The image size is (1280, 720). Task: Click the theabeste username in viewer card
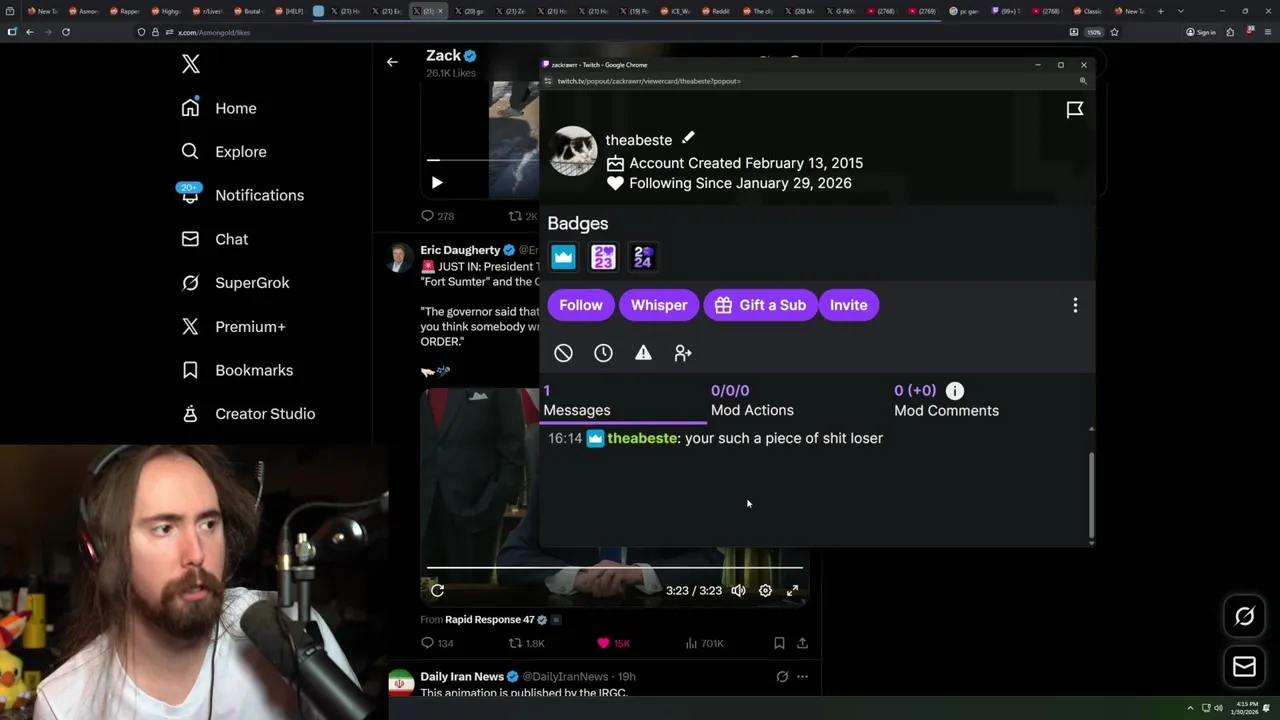coord(638,140)
